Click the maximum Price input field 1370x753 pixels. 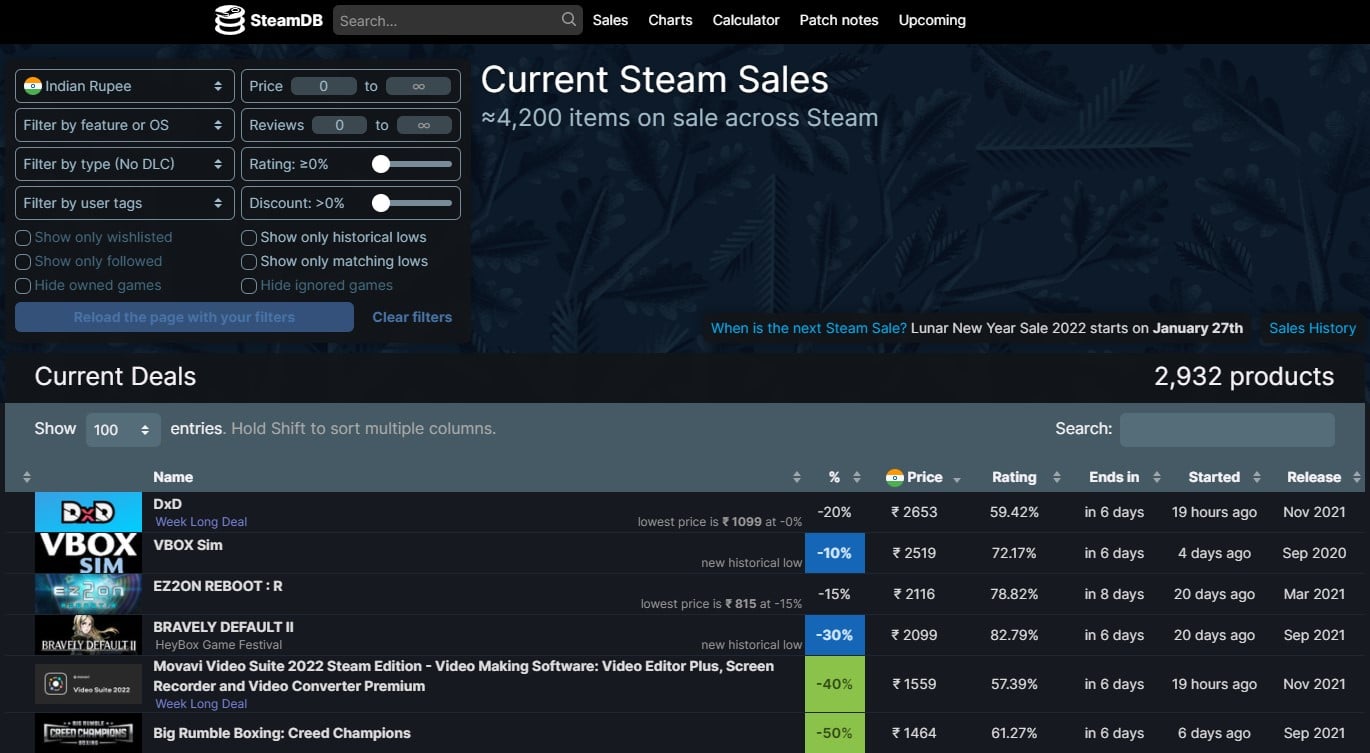click(x=418, y=86)
